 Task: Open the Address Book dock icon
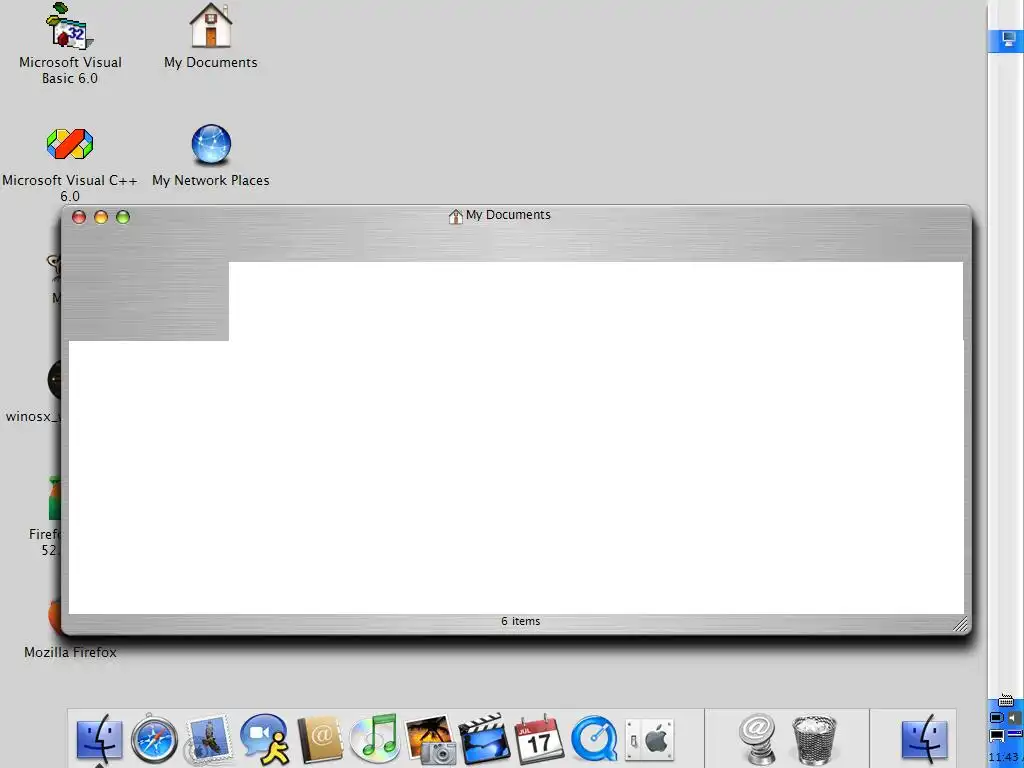coord(320,739)
